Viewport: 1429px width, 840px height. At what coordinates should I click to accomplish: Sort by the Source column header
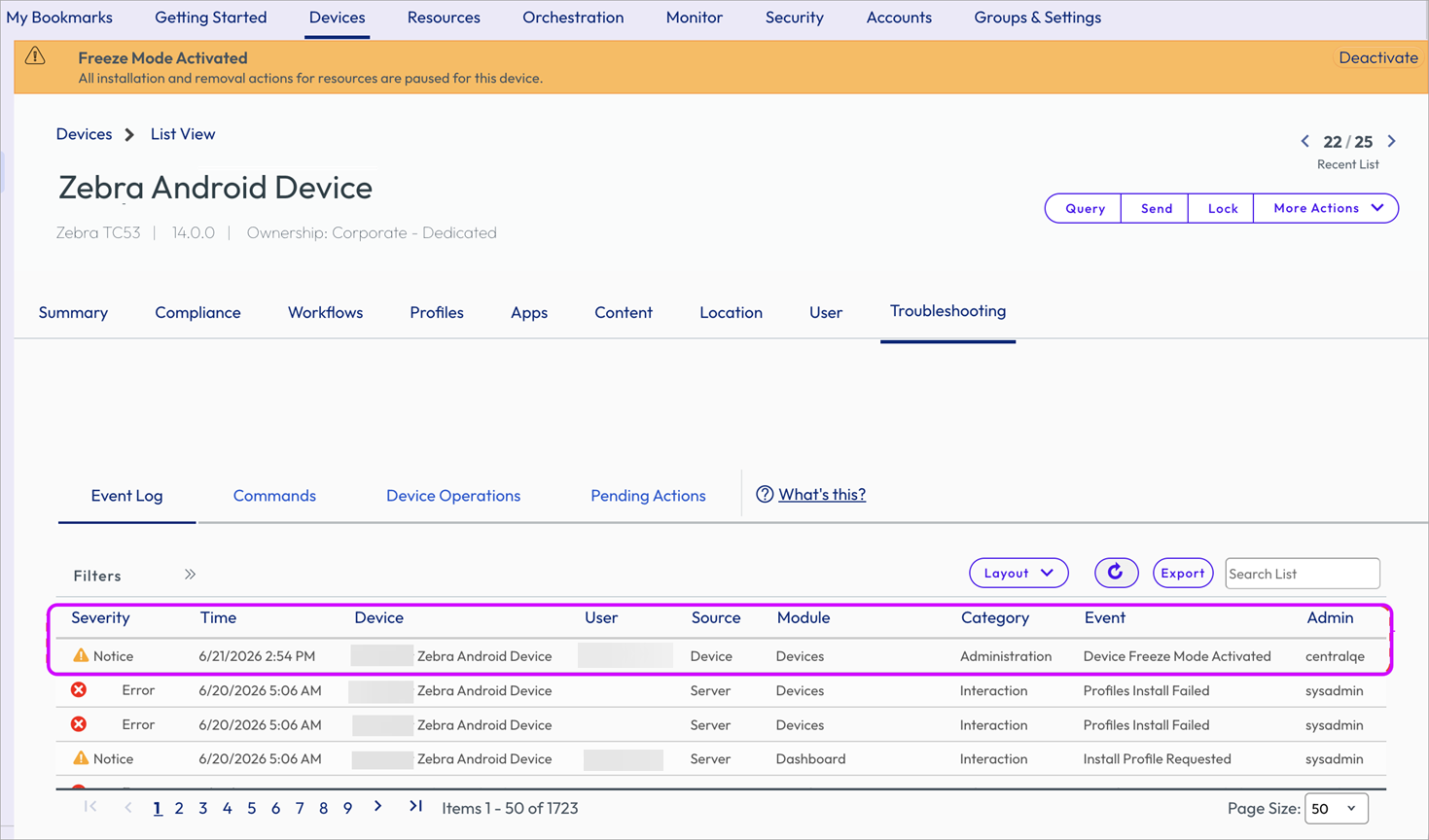pos(715,617)
